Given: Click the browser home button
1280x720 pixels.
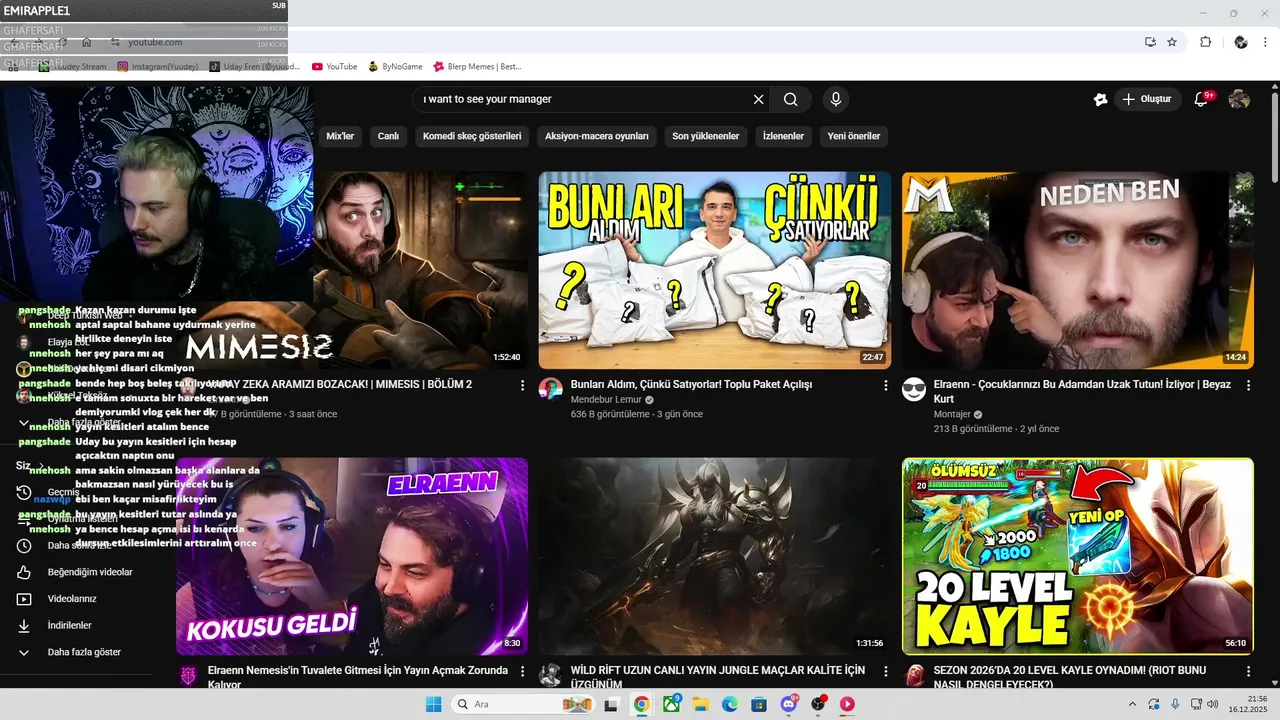Looking at the screenshot, I should [87, 42].
